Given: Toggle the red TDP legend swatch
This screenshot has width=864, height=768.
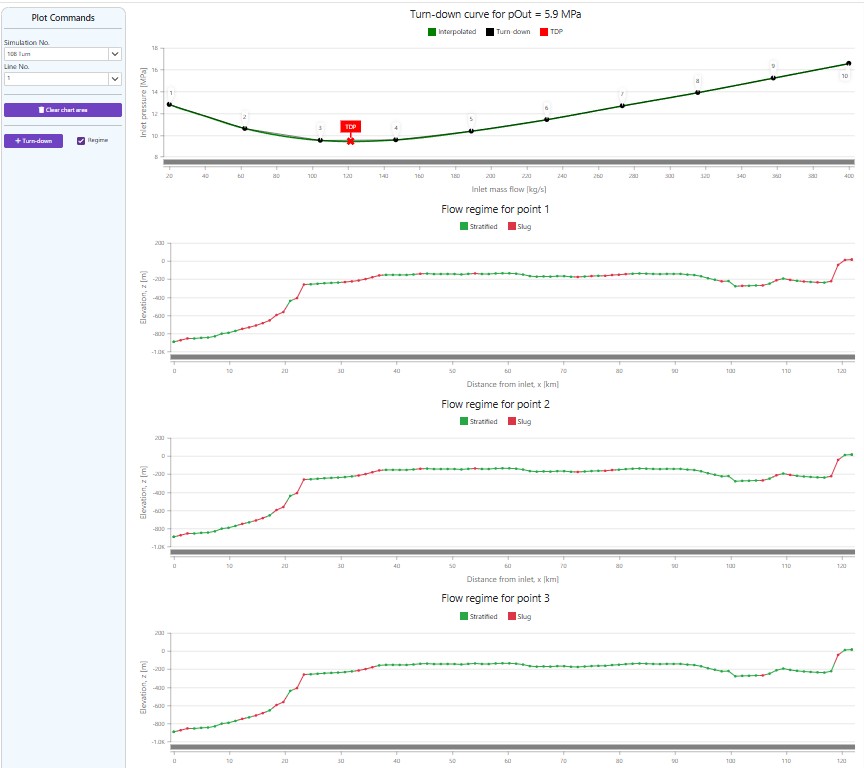Looking at the screenshot, I should (544, 32).
